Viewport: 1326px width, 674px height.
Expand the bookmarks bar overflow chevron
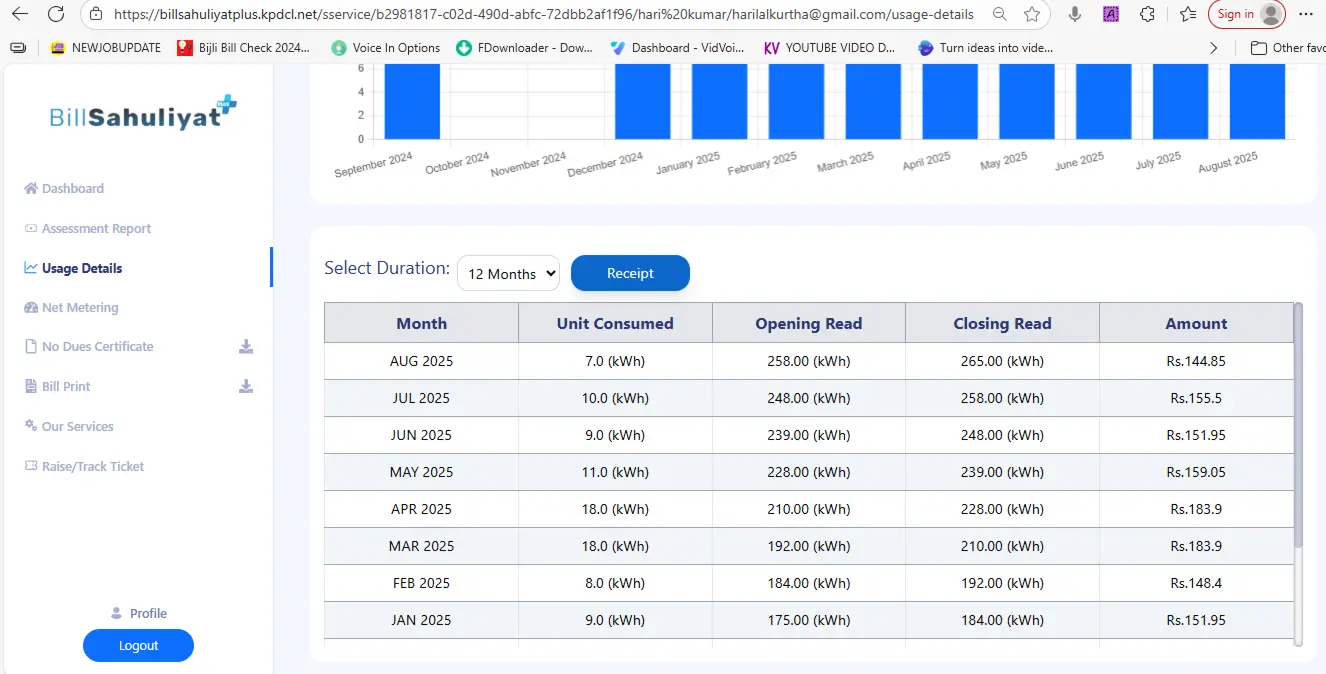(x=1214, y=48)
